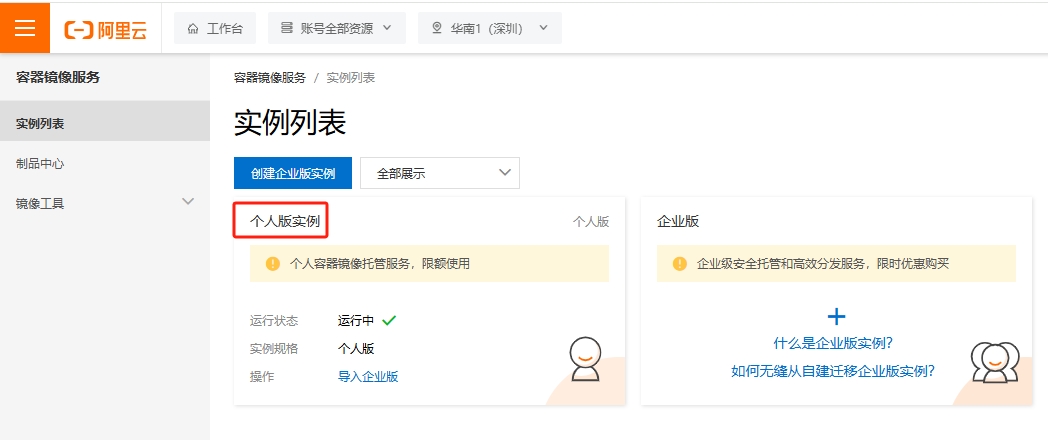The width and height of the screenshot is (1048, 440).
Task: Open the orange hamburger menu
Action: pyautogui.click(x=25, y=27)
